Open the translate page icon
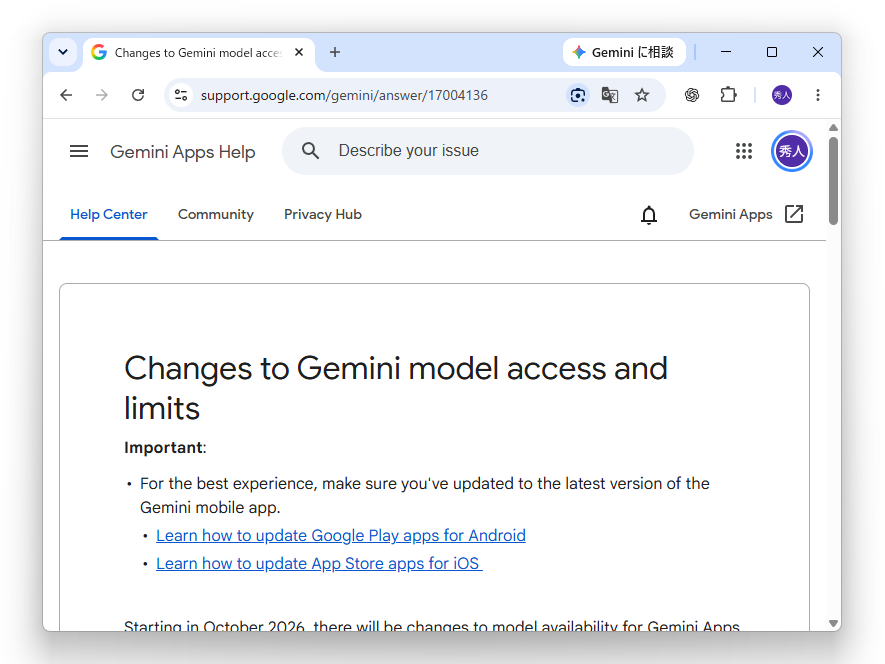885x664 pixels. [610, 95]
